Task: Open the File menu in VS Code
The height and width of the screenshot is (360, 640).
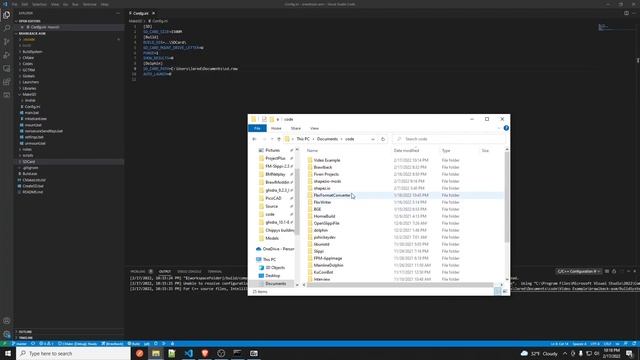Action: tap(15, 4)
